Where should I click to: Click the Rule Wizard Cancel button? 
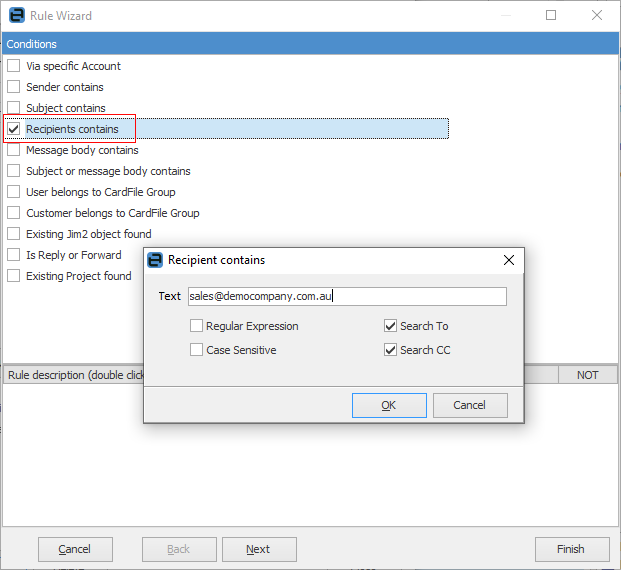[x=75, y=549]
